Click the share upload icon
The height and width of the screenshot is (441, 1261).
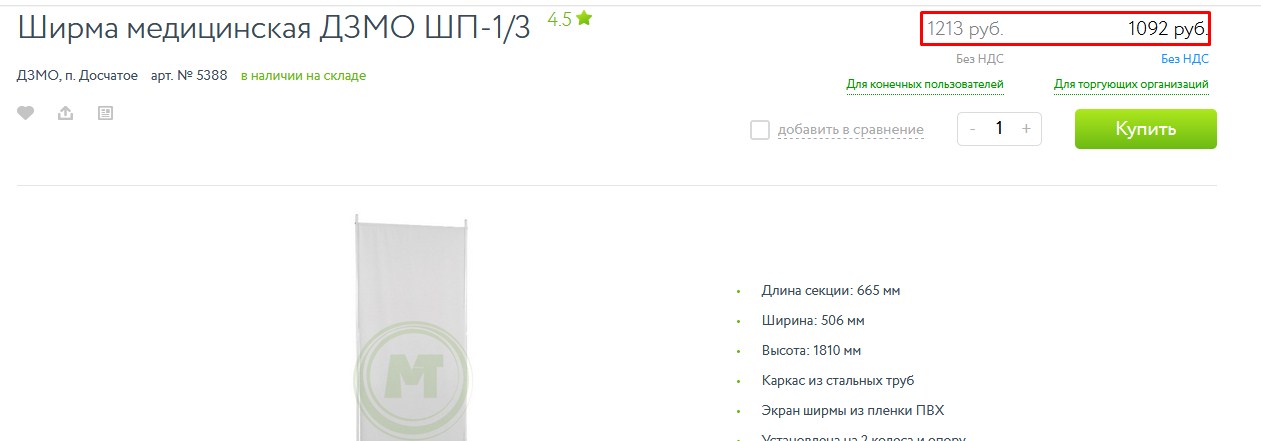pyautogui.click(x=65, y=114)
